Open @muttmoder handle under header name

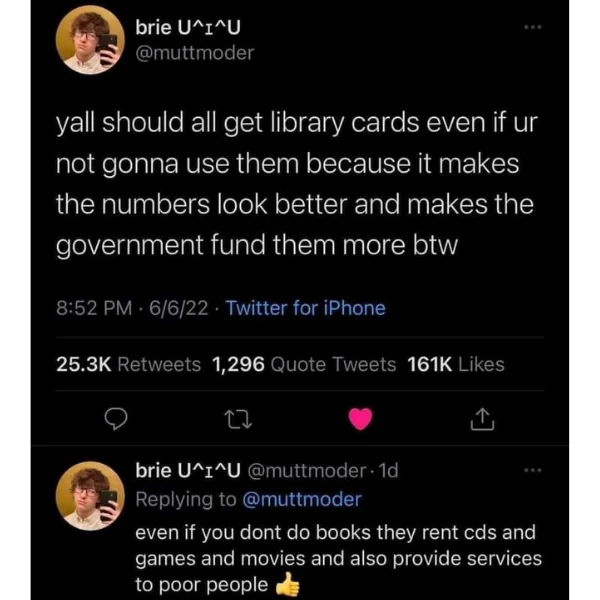[195, 53]
